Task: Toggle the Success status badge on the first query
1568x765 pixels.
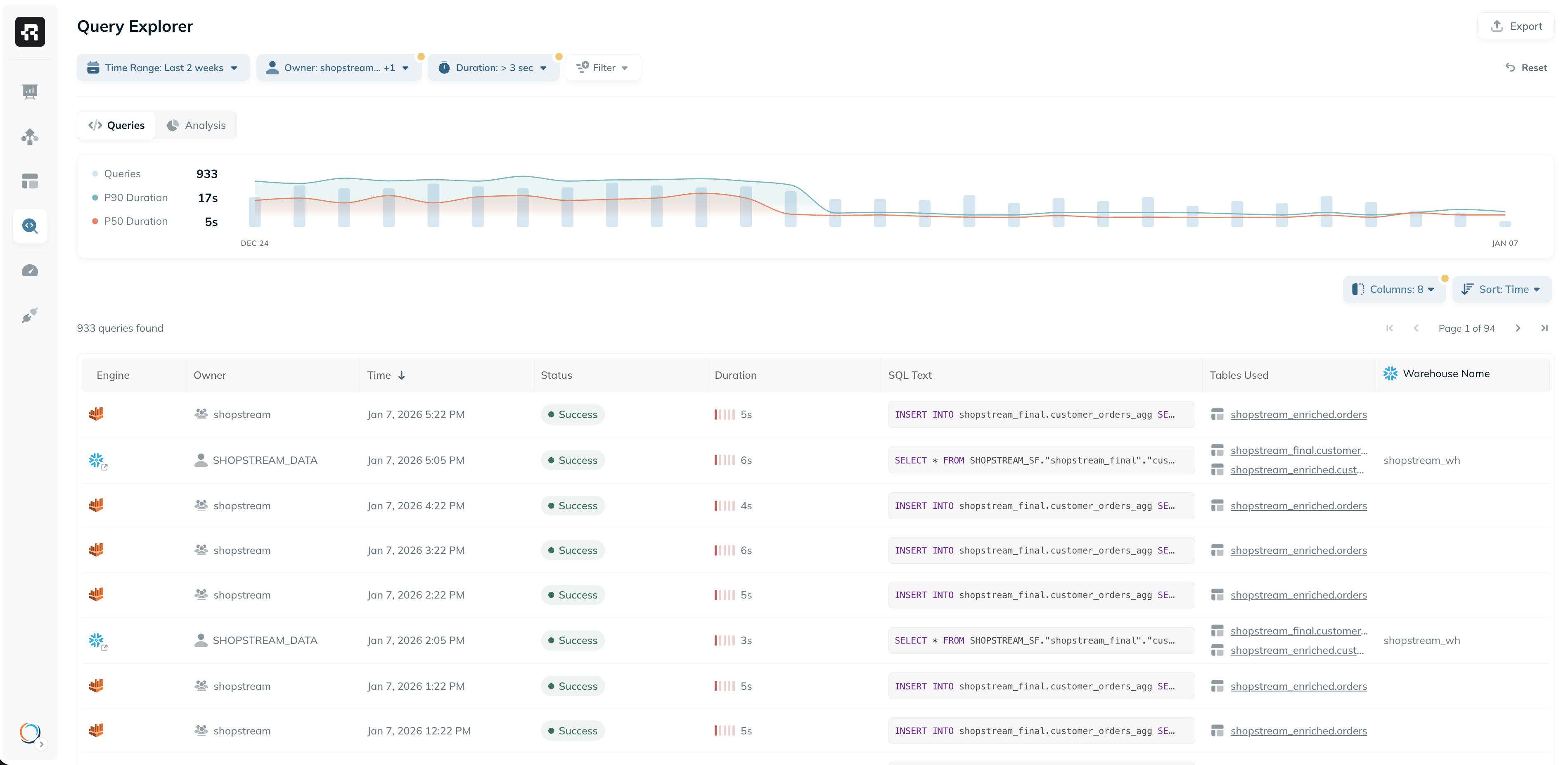Action: (571, 413)
